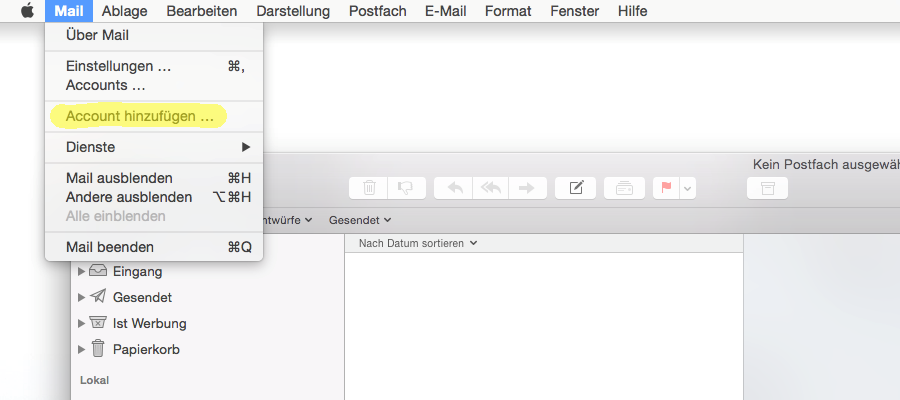Open the Dienste submenu

[154, 147]
